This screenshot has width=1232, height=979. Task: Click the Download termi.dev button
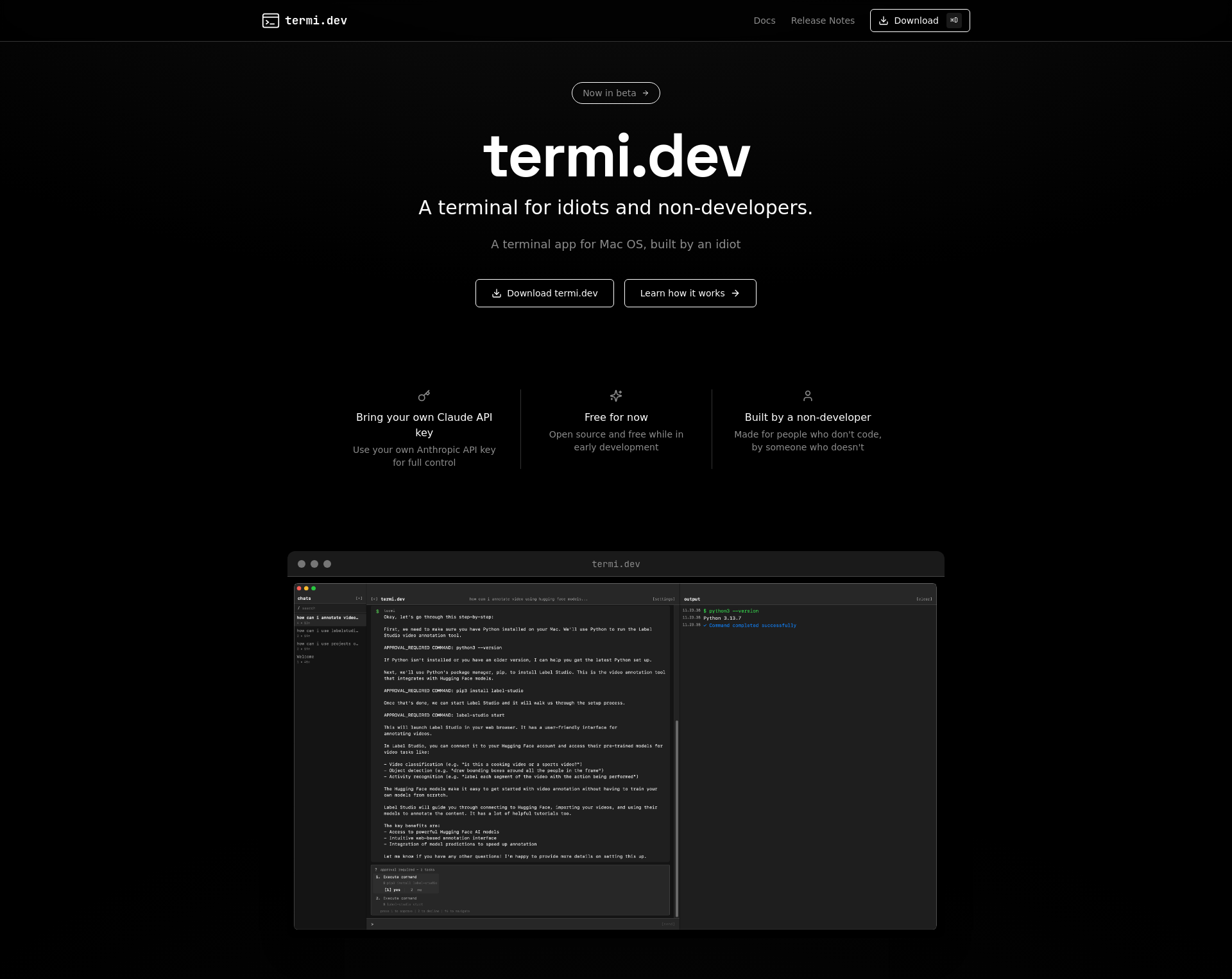(x=545, y=293)
